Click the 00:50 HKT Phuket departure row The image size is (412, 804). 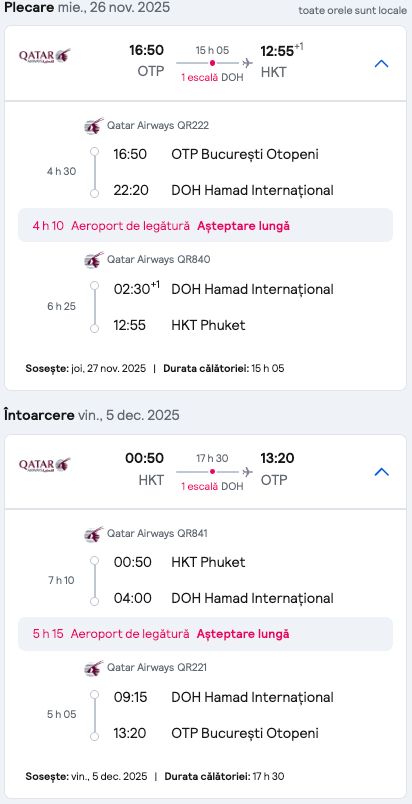click(179, 562)
